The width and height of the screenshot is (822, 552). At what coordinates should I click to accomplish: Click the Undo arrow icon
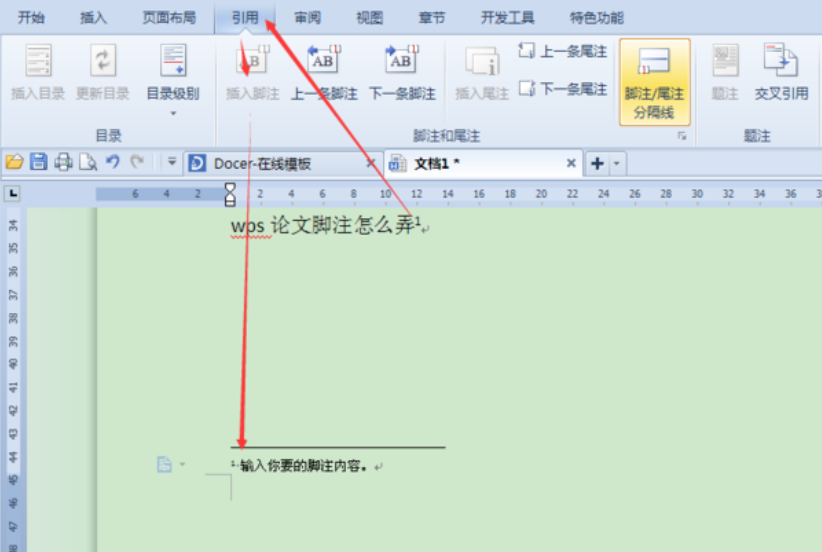coord(112,162)
